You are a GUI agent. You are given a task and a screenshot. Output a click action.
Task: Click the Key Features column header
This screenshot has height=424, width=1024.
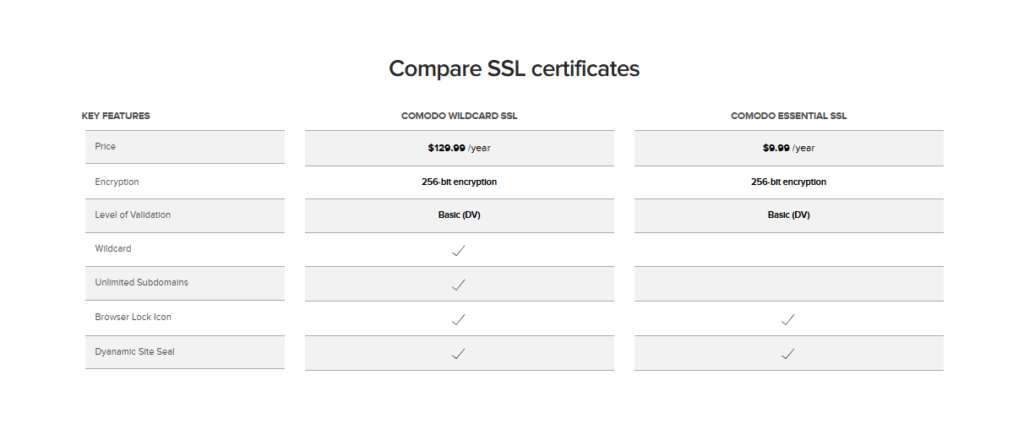pos(116,116)
